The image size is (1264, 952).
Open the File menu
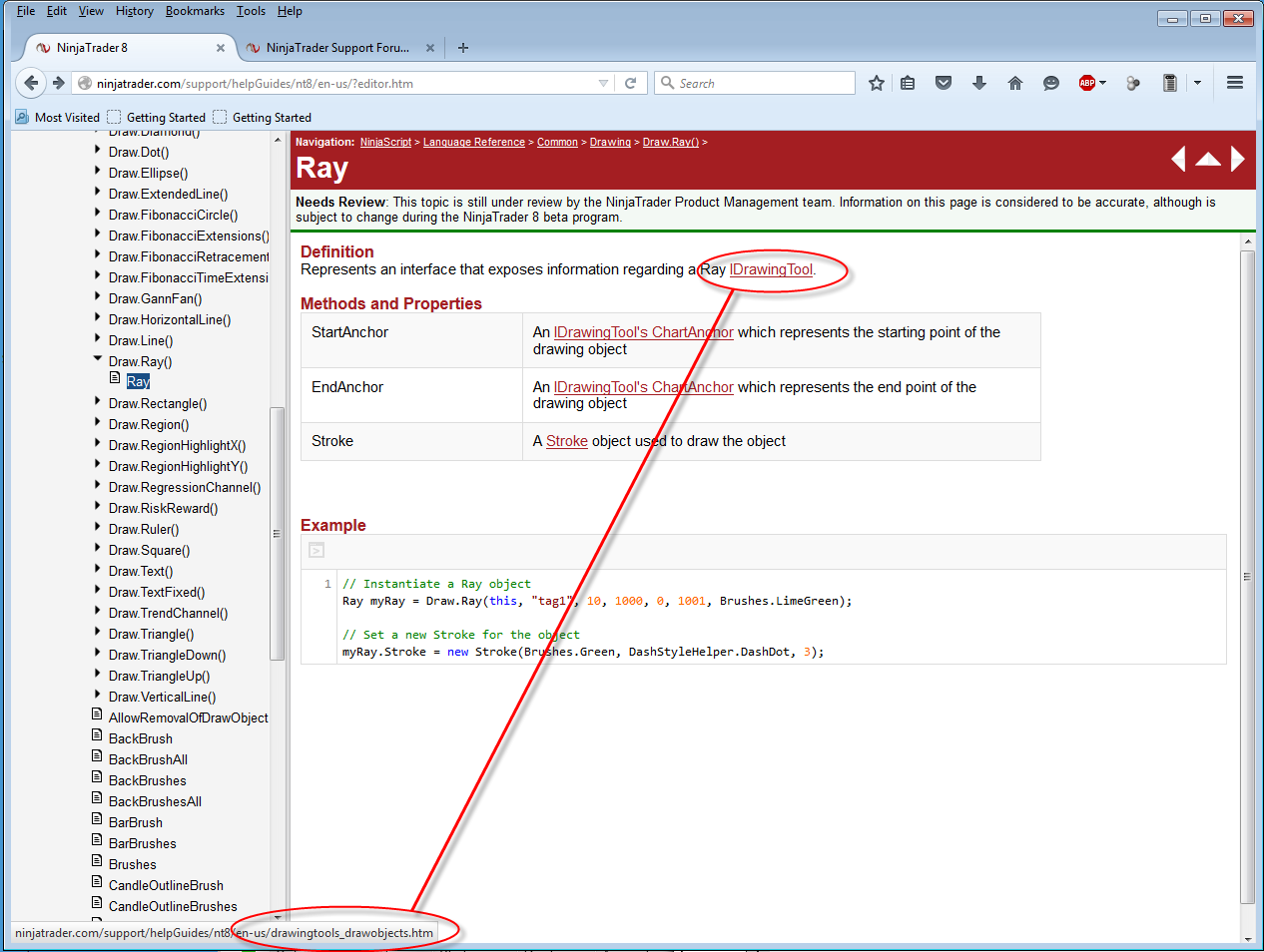tap(26, 11)
